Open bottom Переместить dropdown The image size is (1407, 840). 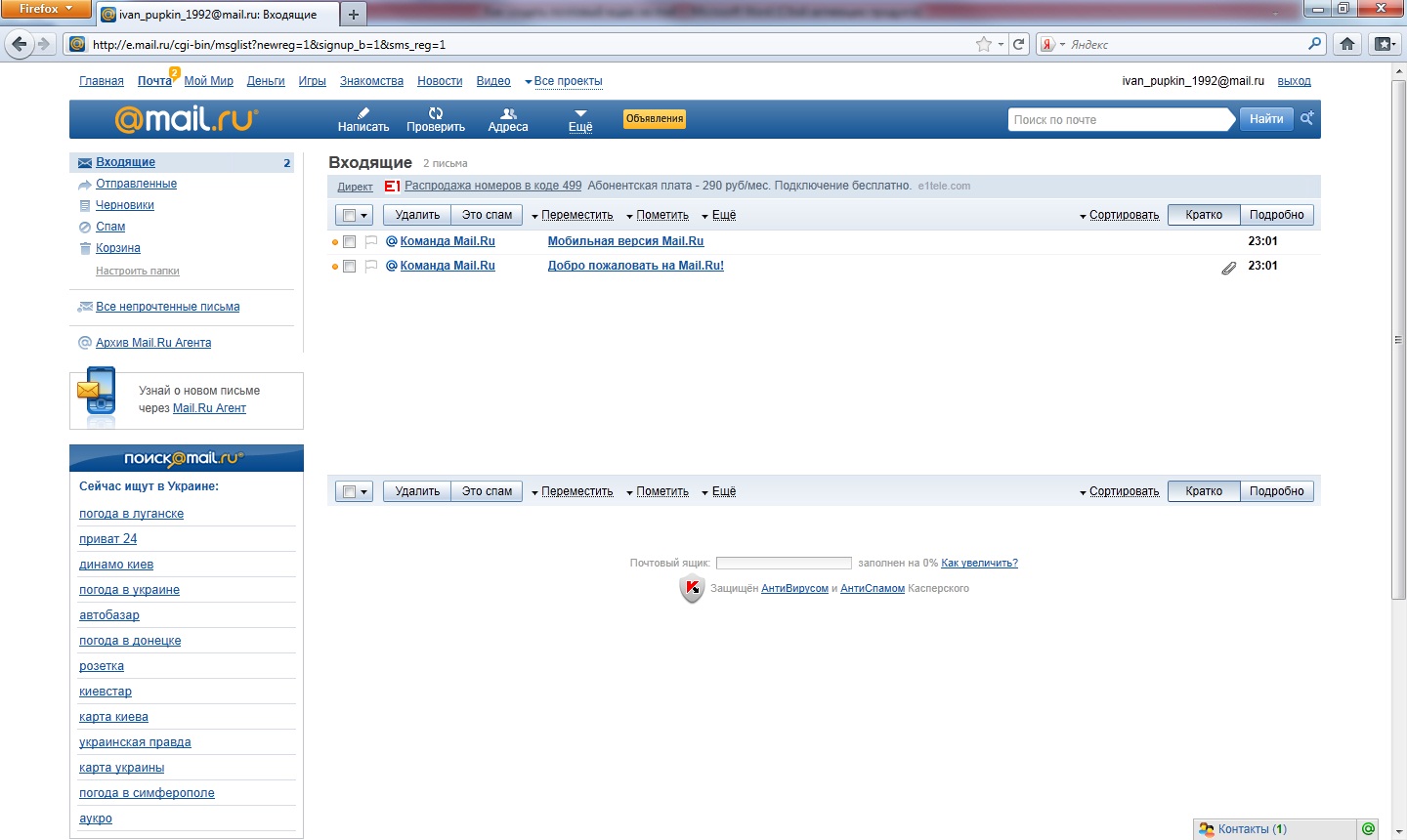click(573, 491)
